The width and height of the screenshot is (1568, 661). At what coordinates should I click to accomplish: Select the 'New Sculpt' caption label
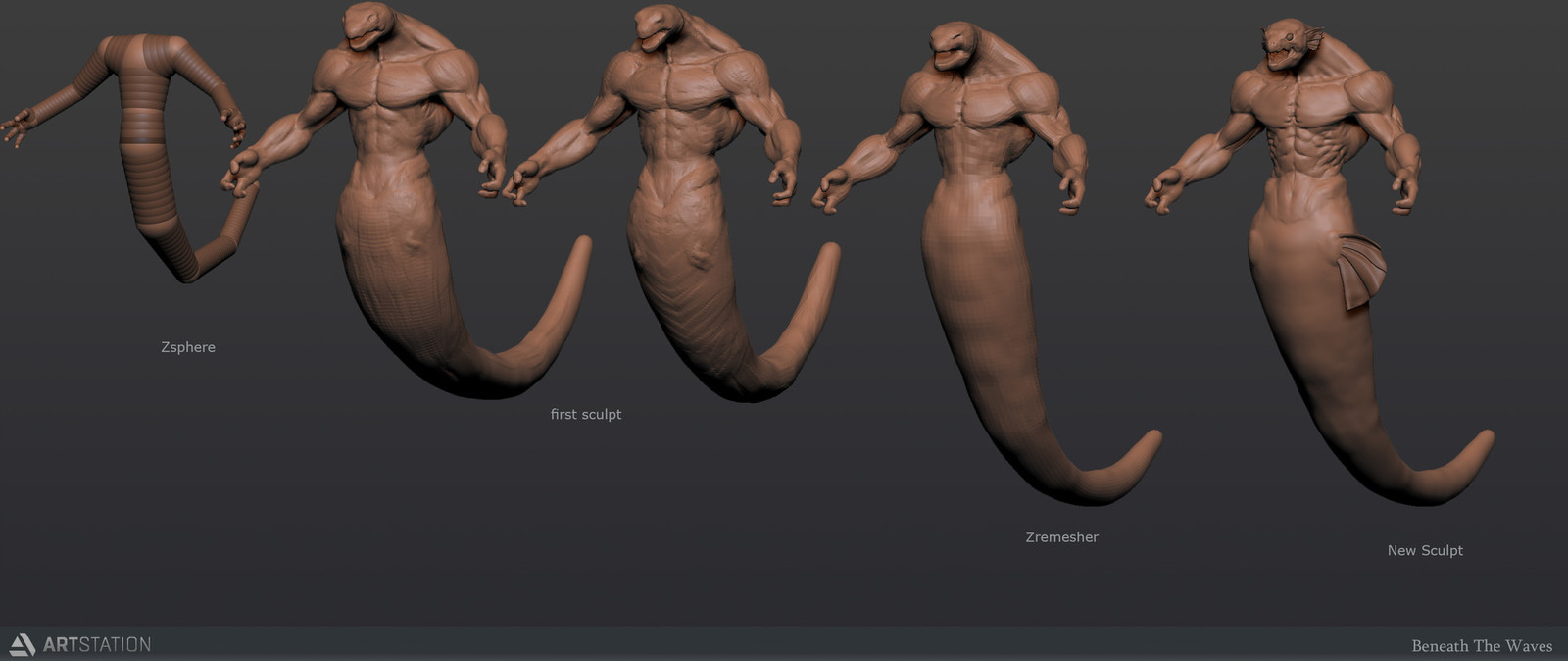coord(1425,550)
